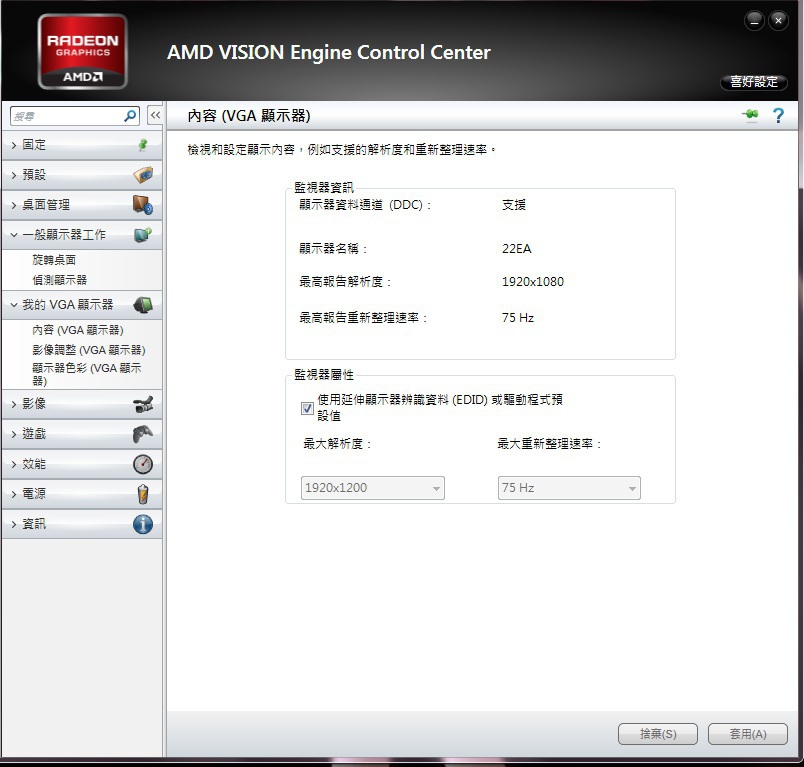Expand the 資訊 section
The height and width of the screenshot is (767, 804).
coord(82,524)
